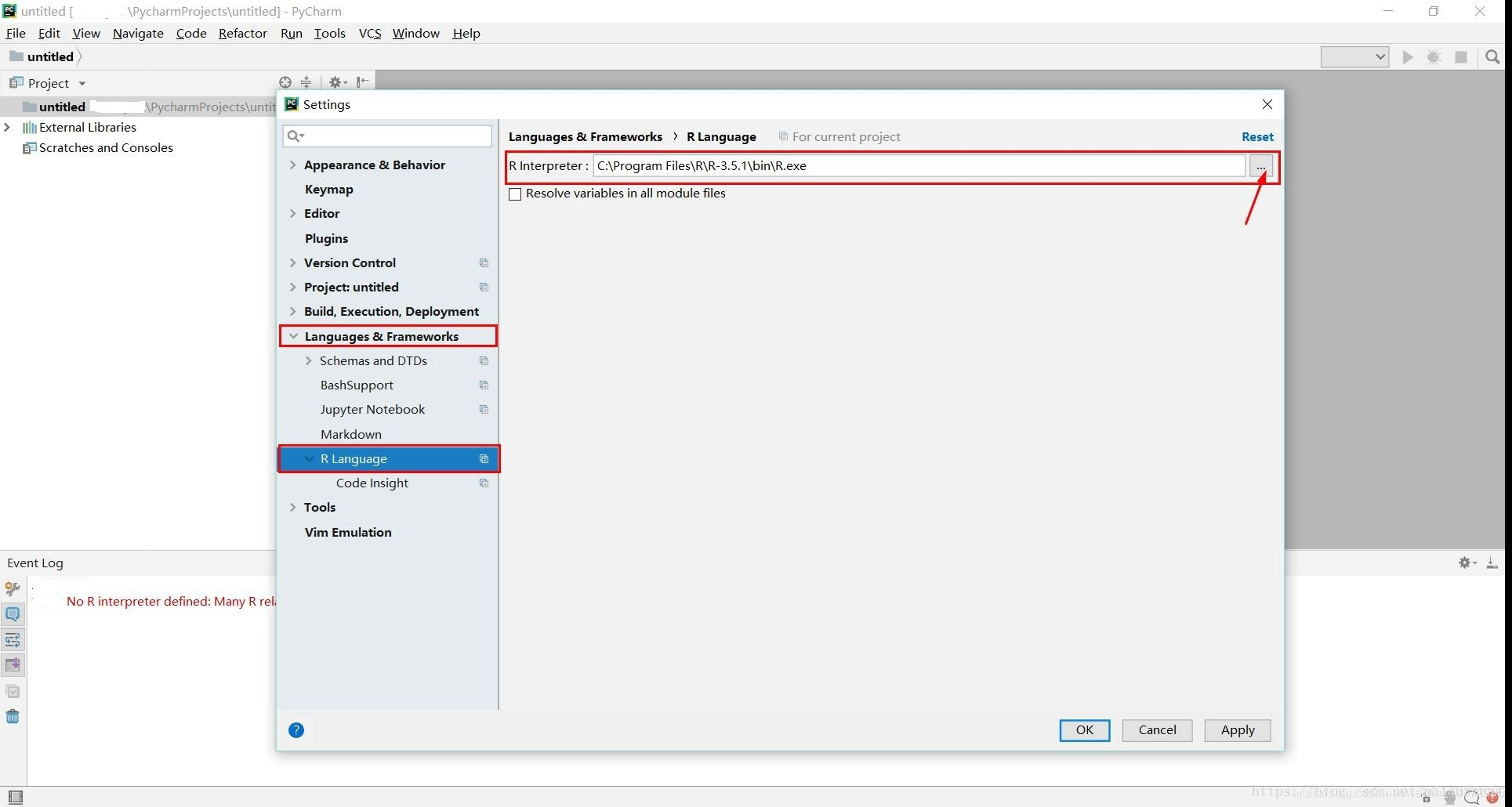This screenshot has width=1512, height=807.
Task: Toggle Event Log balloon notification icon
Action: point(13,614)
